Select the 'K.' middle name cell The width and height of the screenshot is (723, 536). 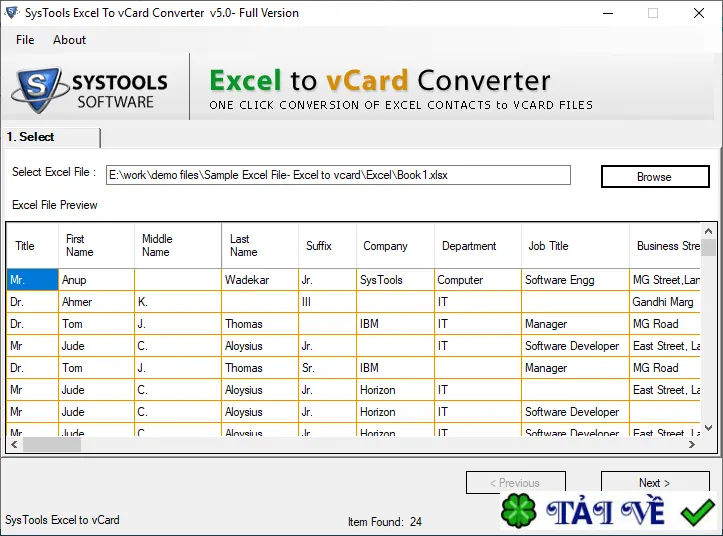click(x=178, y=302)
